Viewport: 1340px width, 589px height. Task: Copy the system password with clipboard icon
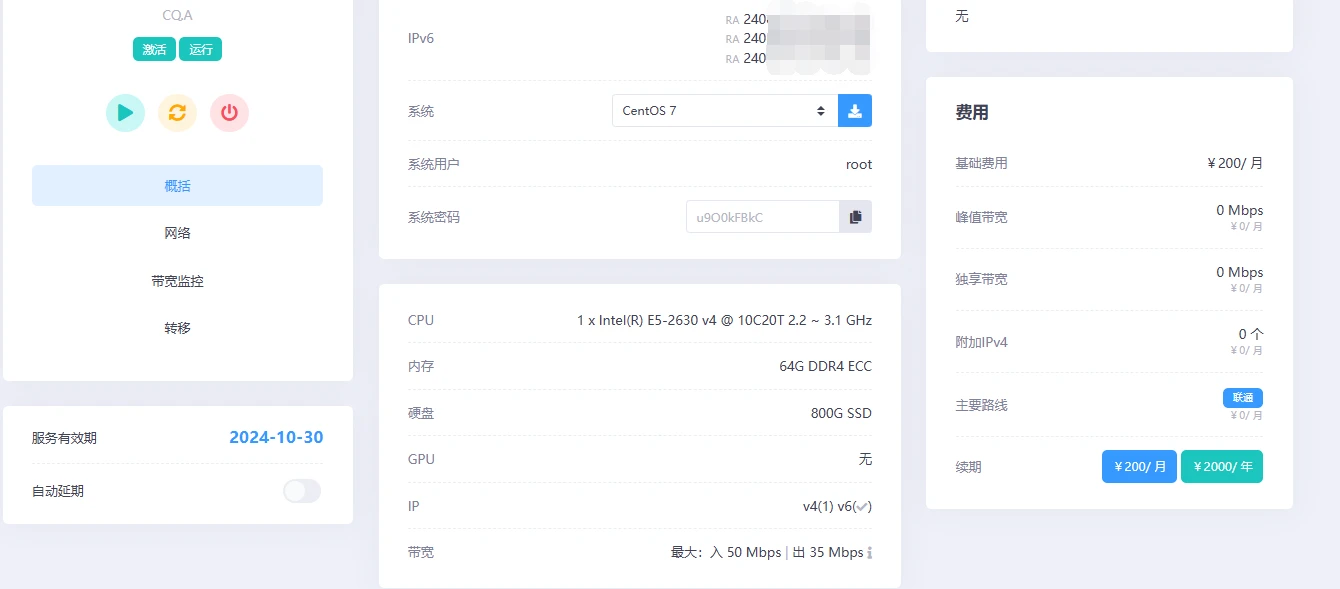pyautogui.click(x=855, y=217)
